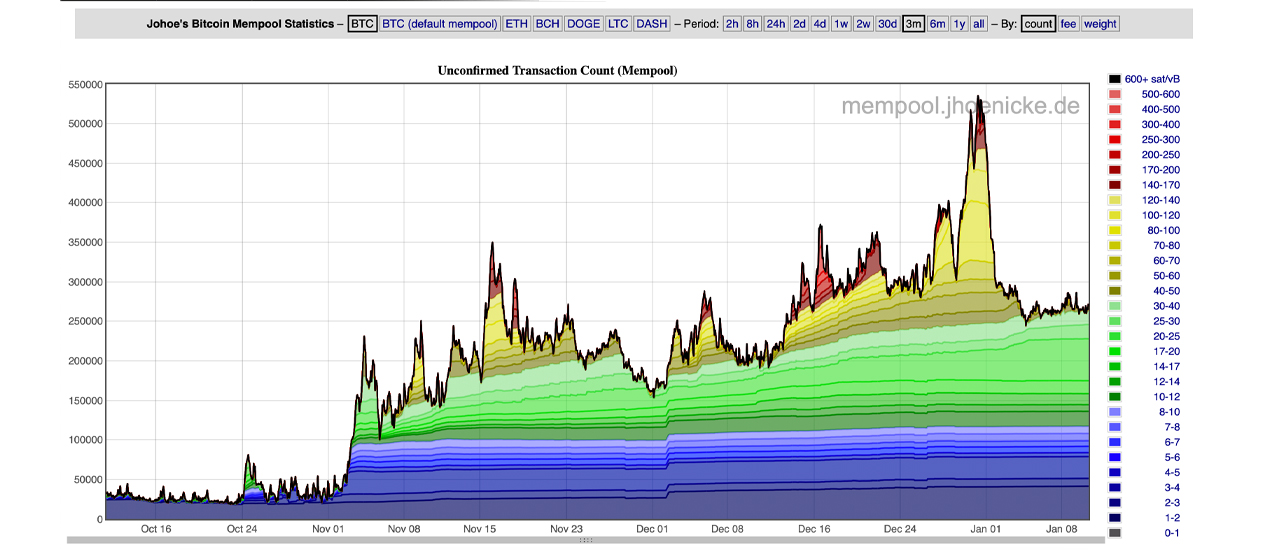This screenshot has height=550, width=1280.
Task: Toggle the 100-120 fee legend entry
Action: click(1160, 215)
